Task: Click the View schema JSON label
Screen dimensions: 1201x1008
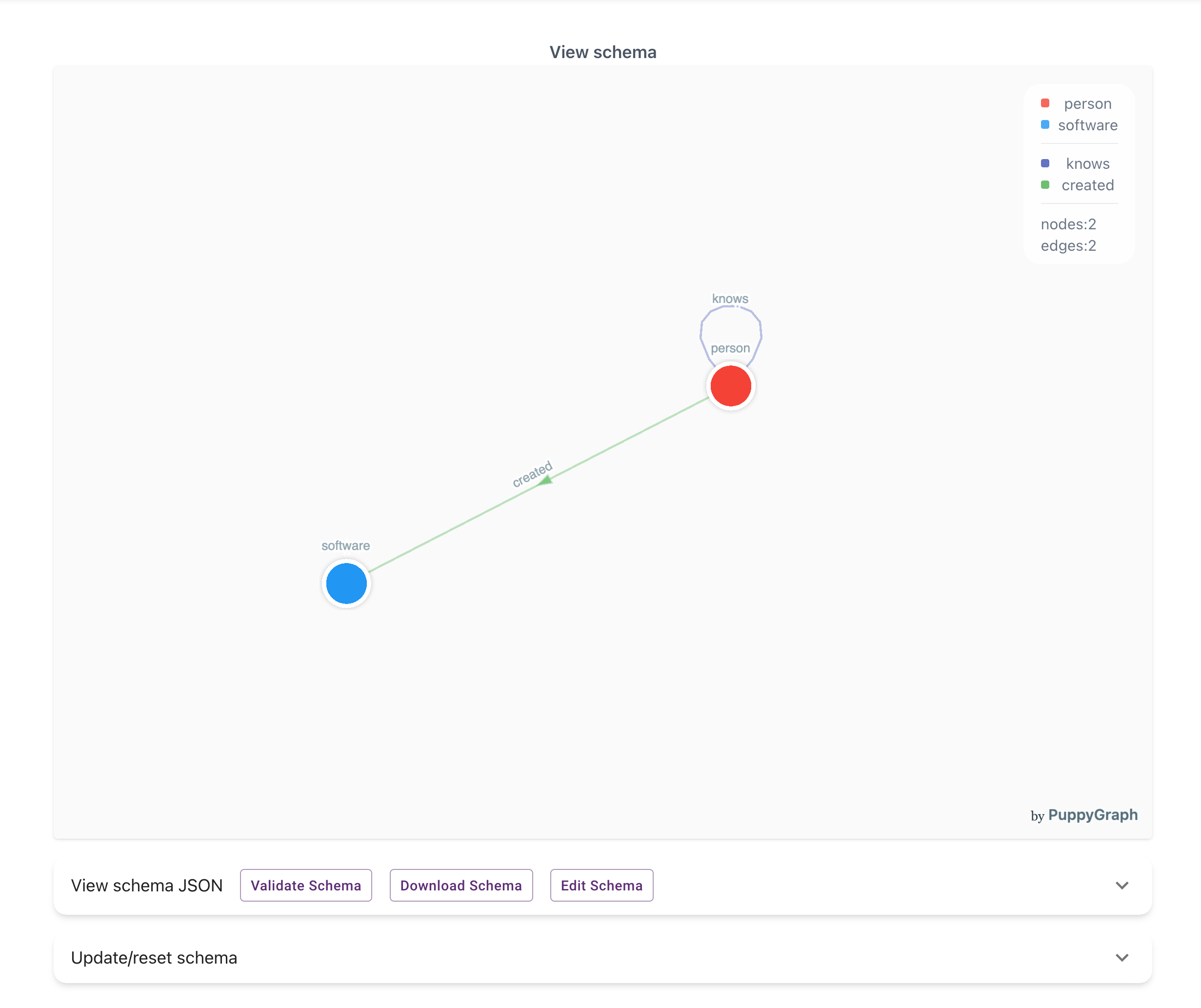Action: tap(146, 885)
